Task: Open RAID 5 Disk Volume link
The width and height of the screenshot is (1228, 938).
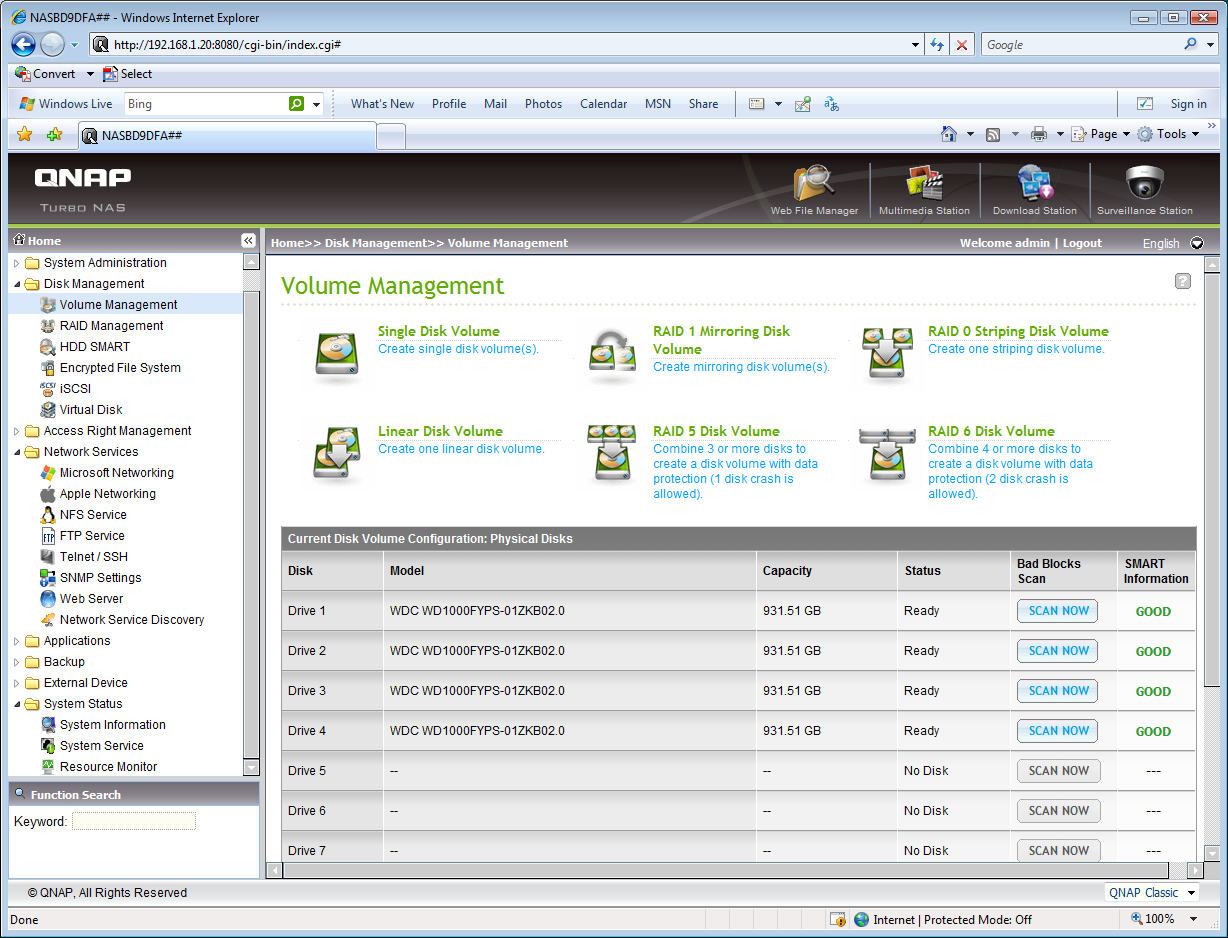Action: point(716,431)
